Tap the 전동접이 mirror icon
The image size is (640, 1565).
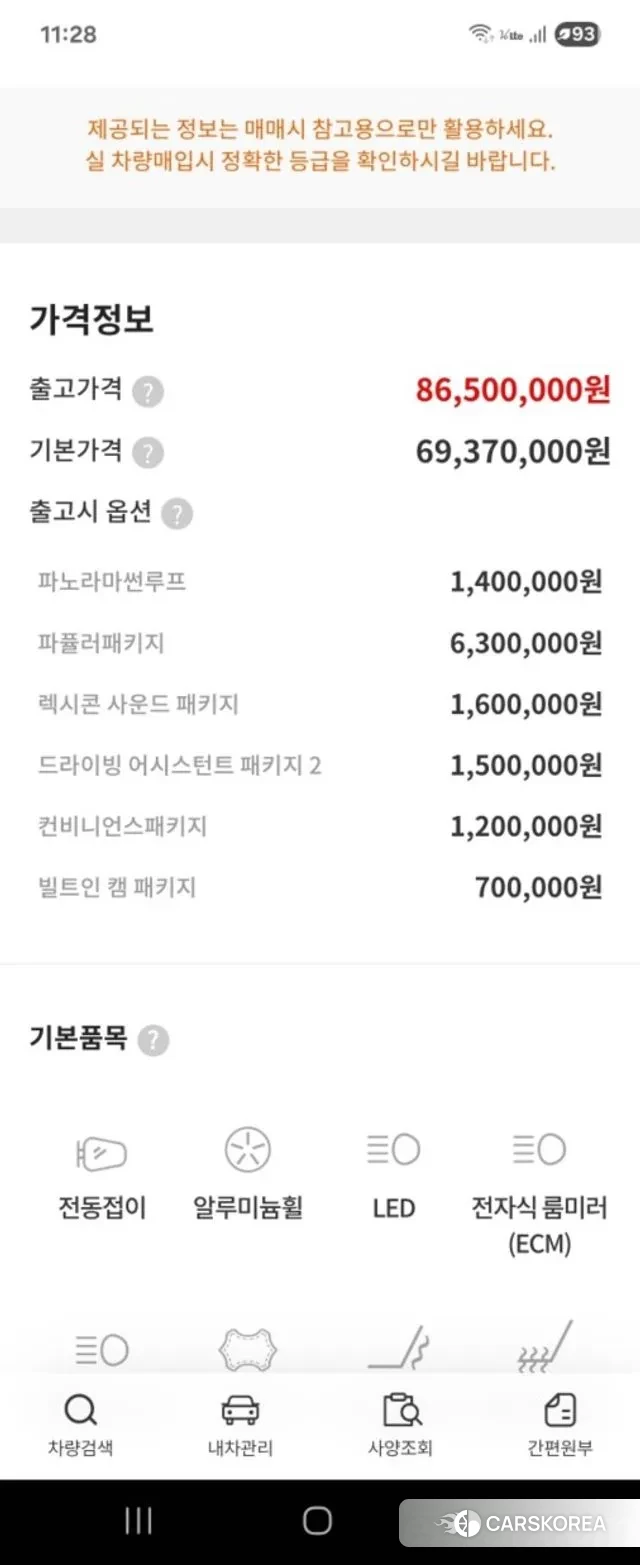102,1153
